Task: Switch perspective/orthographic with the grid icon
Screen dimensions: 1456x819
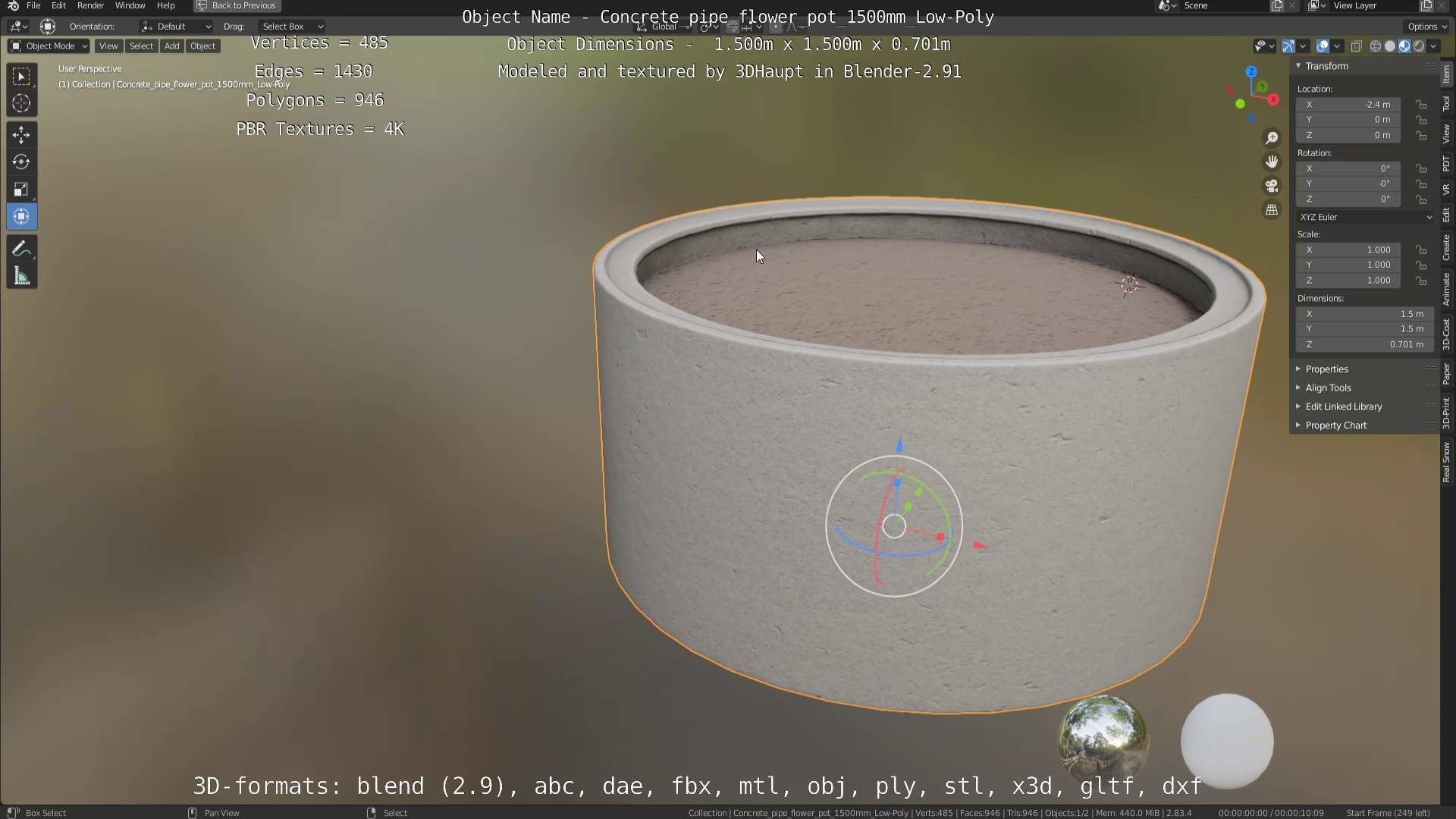Action: pos(1272,210)
